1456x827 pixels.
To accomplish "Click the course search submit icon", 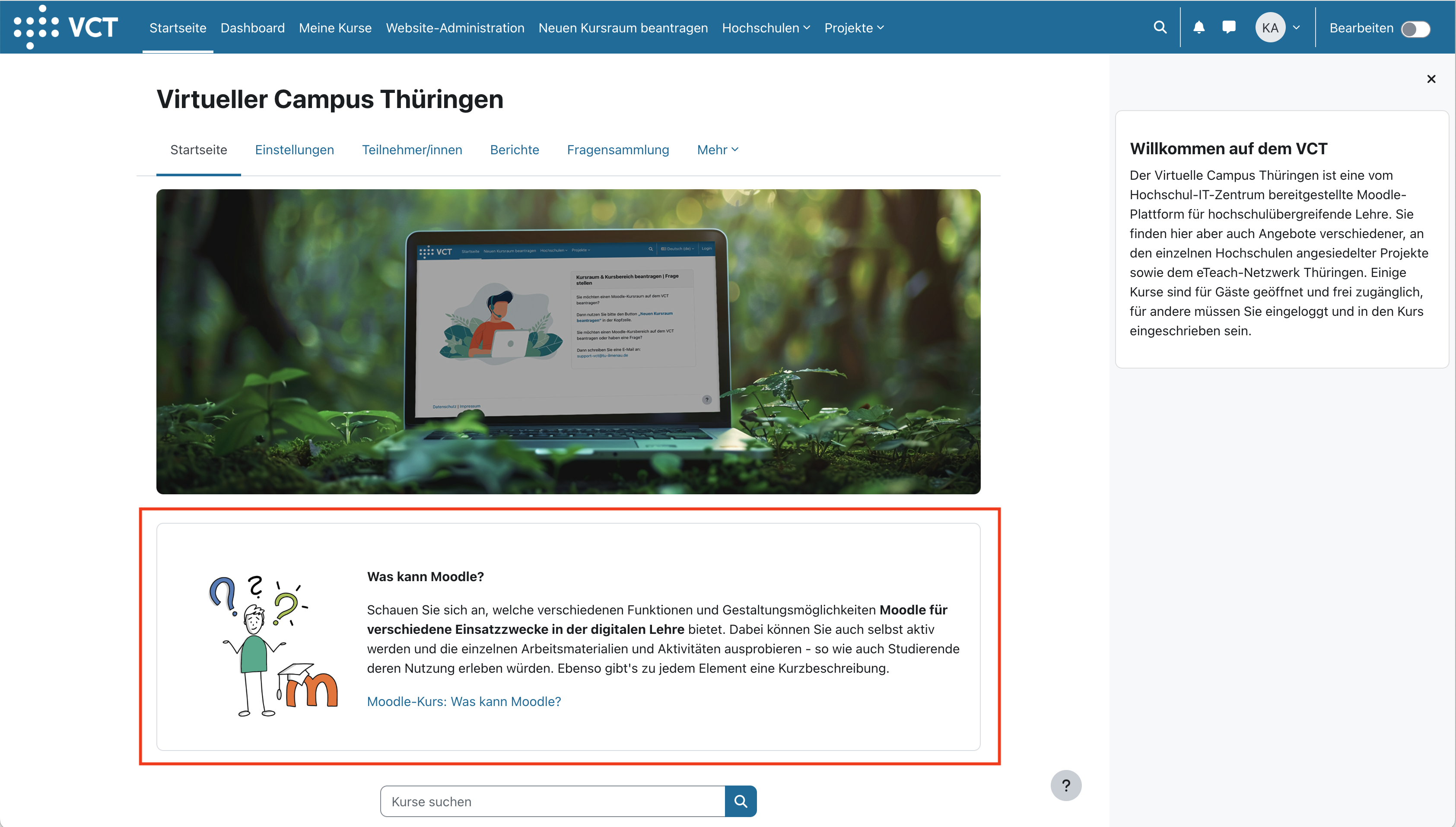I will point(741,801).
